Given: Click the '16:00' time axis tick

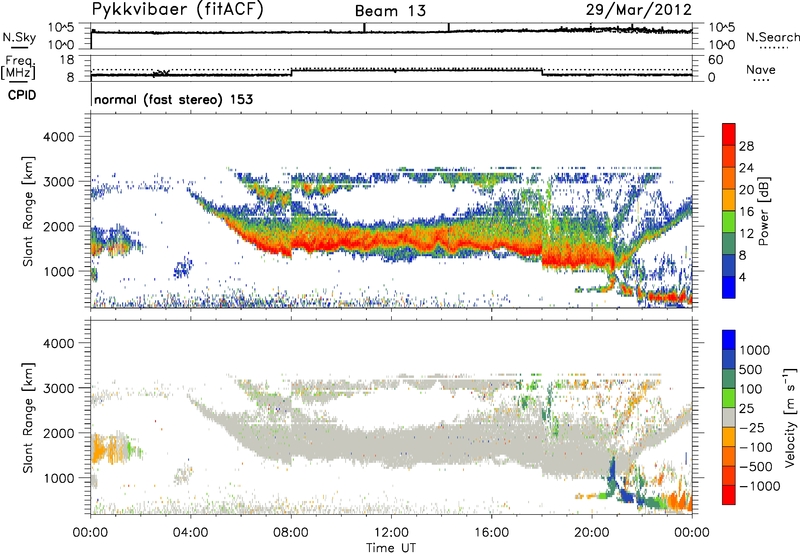Looking at the screenshot, I should pos(491,533).
